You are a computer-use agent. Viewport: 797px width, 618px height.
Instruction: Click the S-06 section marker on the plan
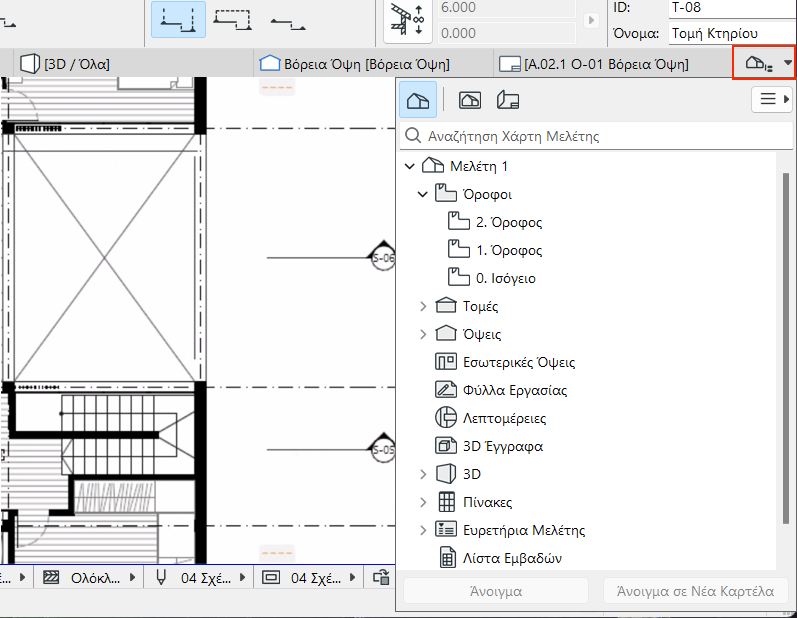(x=383, y=258)
